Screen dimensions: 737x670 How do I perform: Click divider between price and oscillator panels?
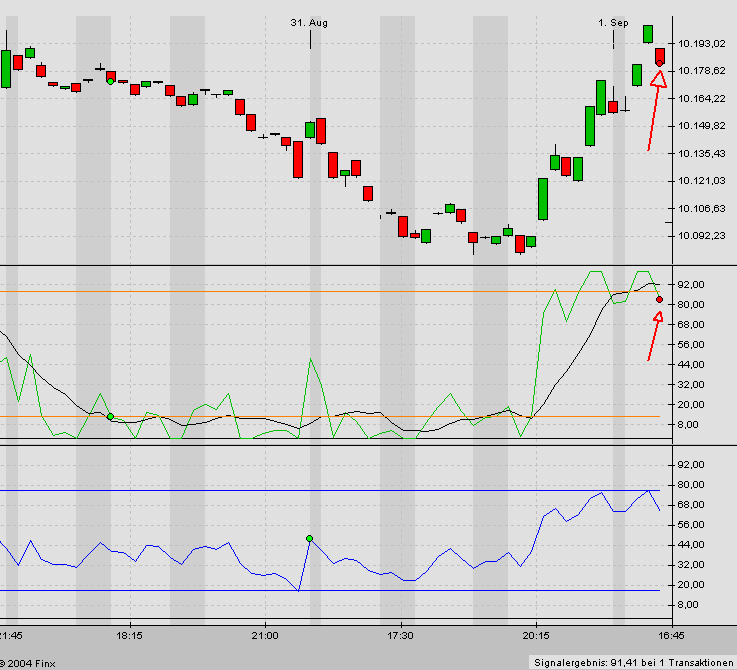pos(330,266)
